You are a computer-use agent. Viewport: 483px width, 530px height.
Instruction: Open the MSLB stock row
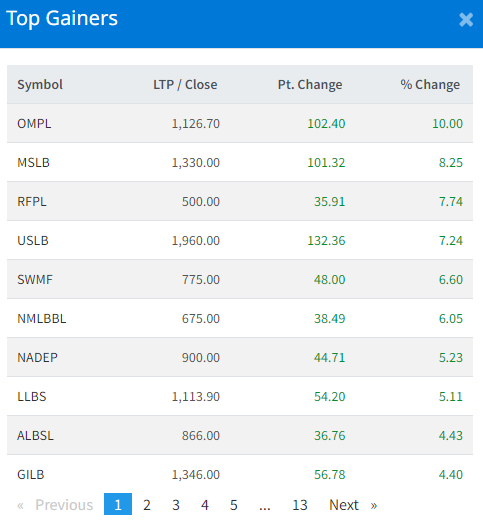coord(240,162)
